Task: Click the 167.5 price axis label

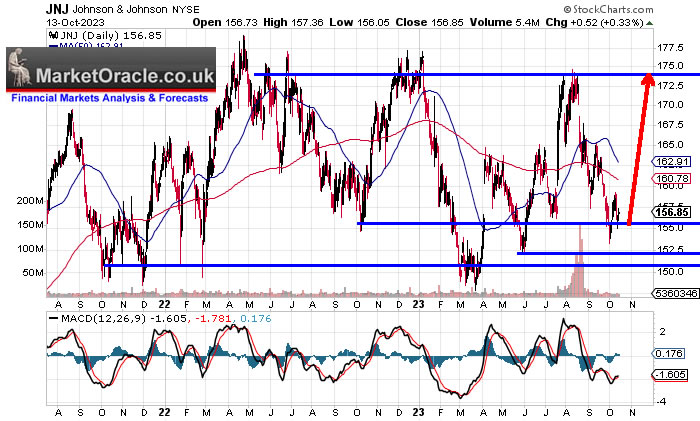Action: pyautogui.click(x=670, y=124)
